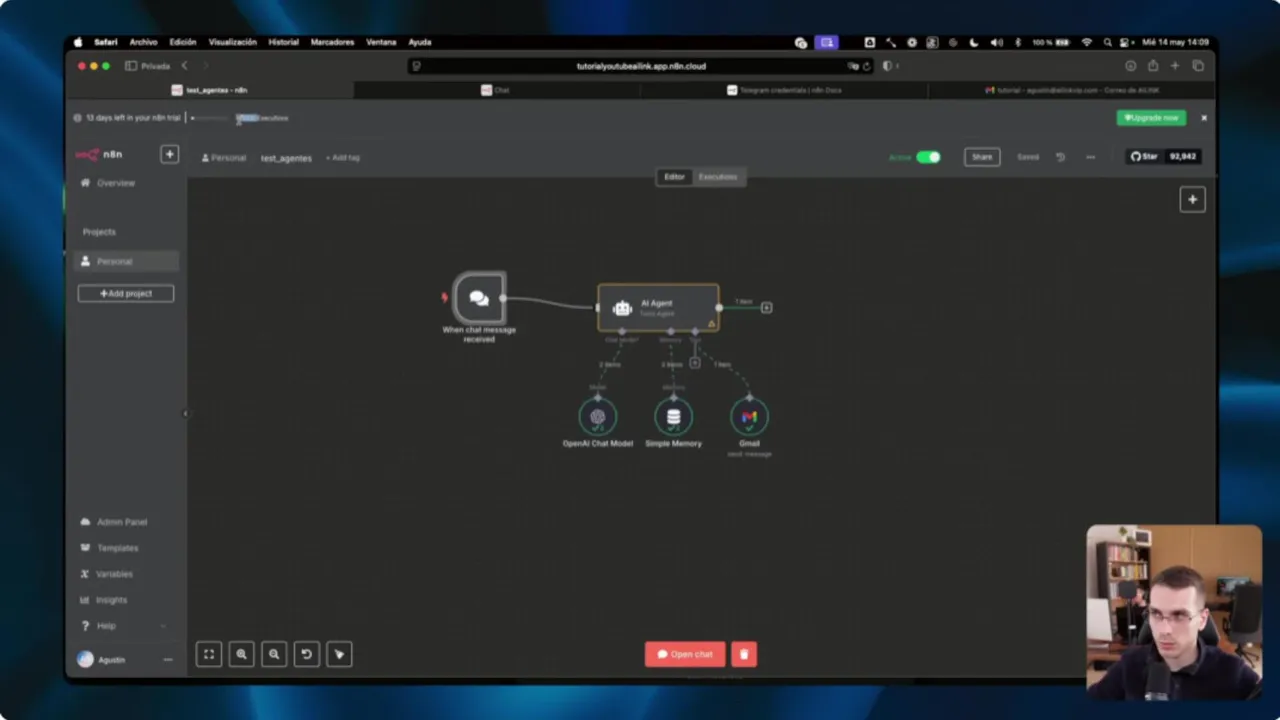This screenshot has width=1280, height=720.
Task: Click the trial executions progress bar
Action: click(209, 118)
